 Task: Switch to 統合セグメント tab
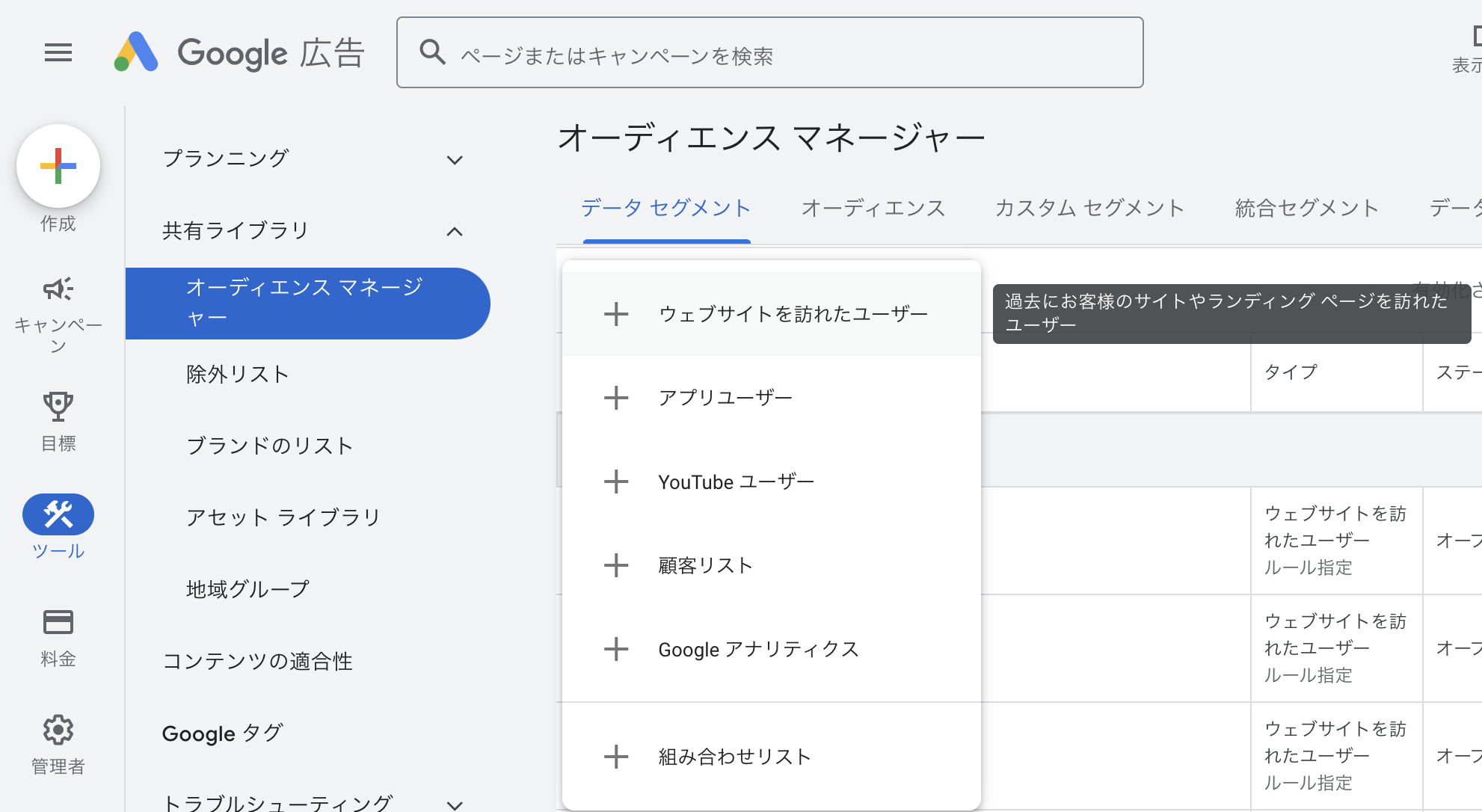click(1307, 208)
